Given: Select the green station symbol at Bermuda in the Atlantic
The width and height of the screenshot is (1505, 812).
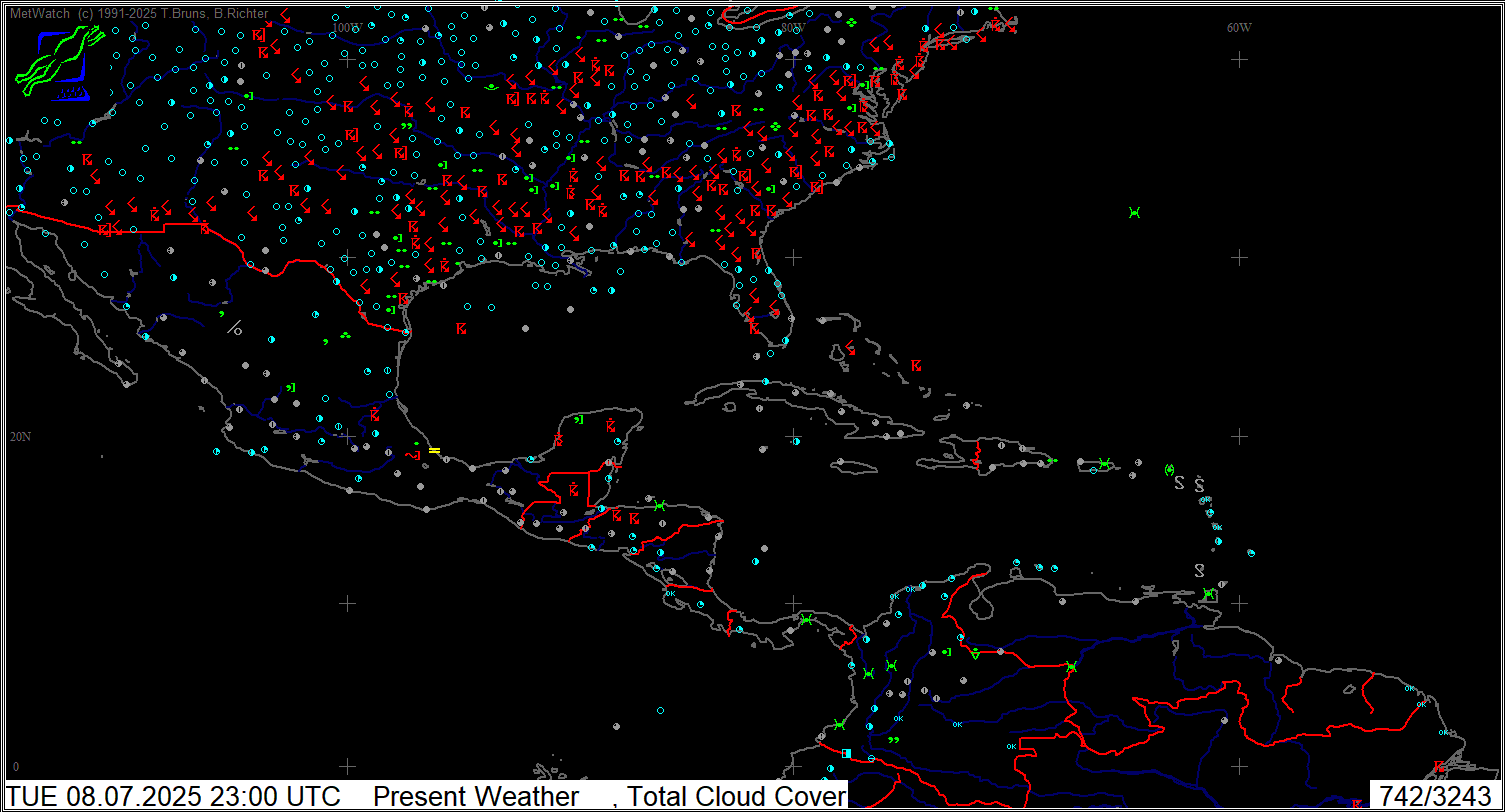Looking at the screenshot, I should click(1134, 212).
